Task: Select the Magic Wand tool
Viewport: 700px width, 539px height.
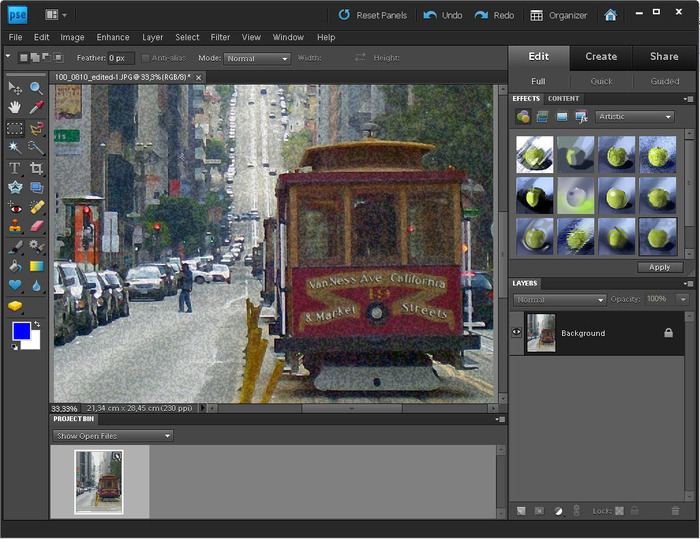Action: tap(15, 147)
